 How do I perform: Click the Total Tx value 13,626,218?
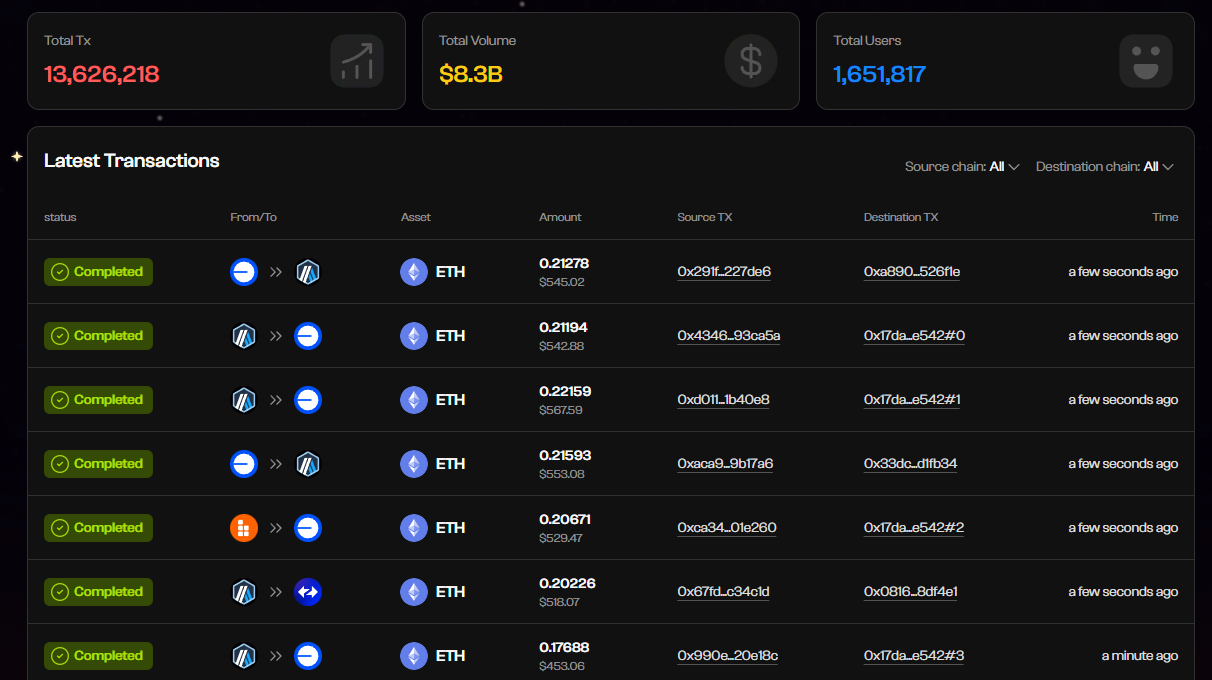click(x=102, y=74)
